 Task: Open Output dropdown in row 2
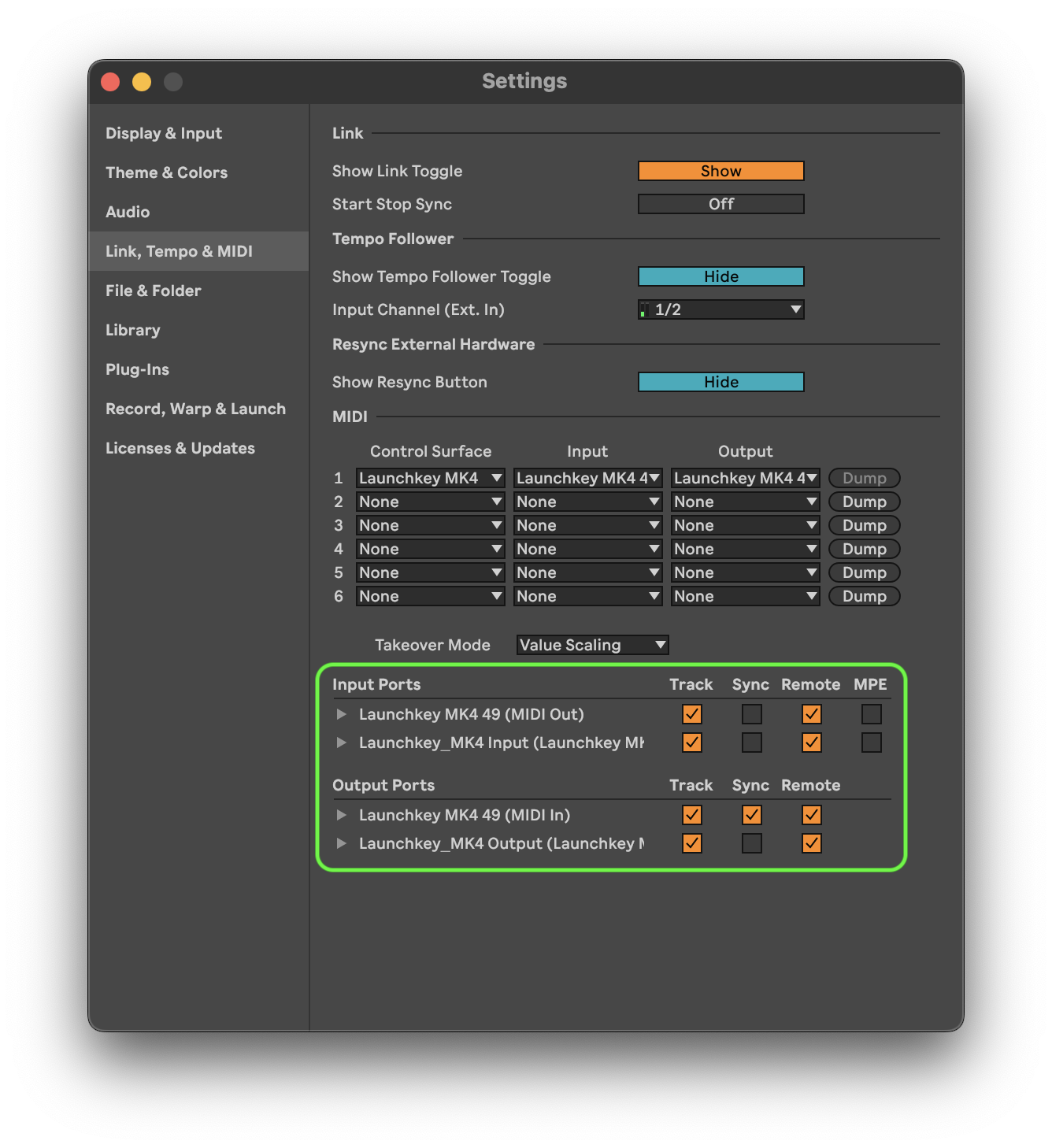(x=745, y=502)
